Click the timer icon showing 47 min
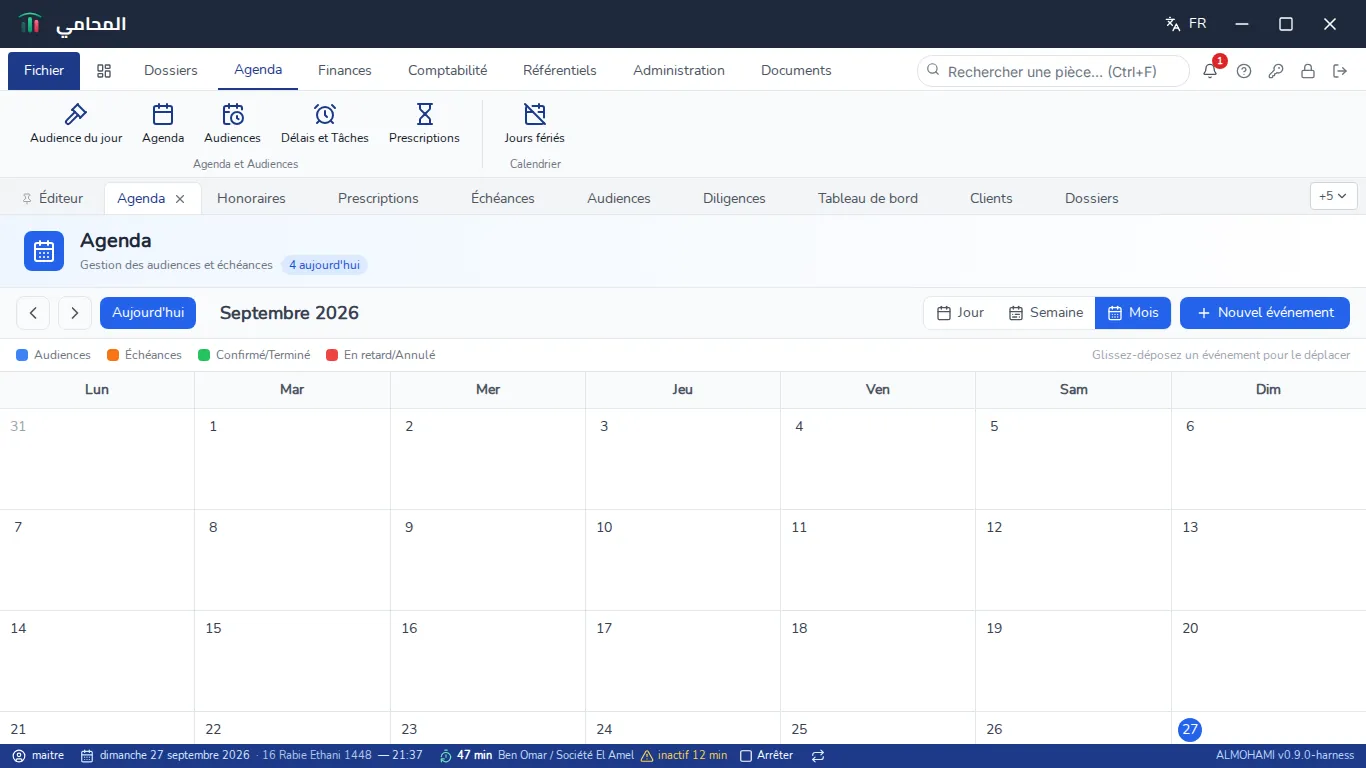This screenshot has height=768, width=1366. tap(446, 756)
